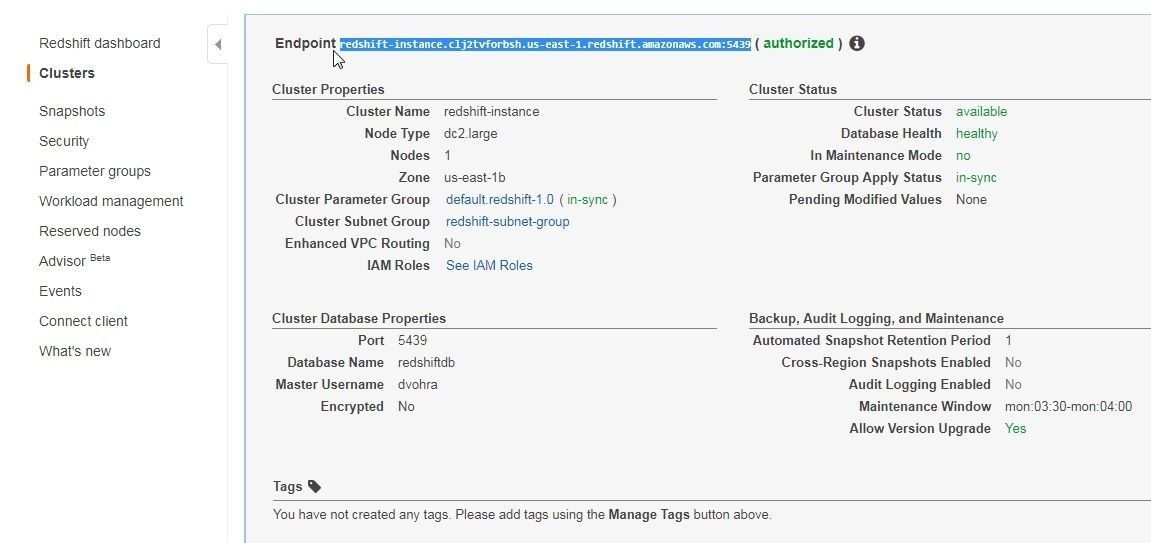Click Cluster Status value available
The width and height of the screenshot is (1151, 543).
tap(981, 112)
